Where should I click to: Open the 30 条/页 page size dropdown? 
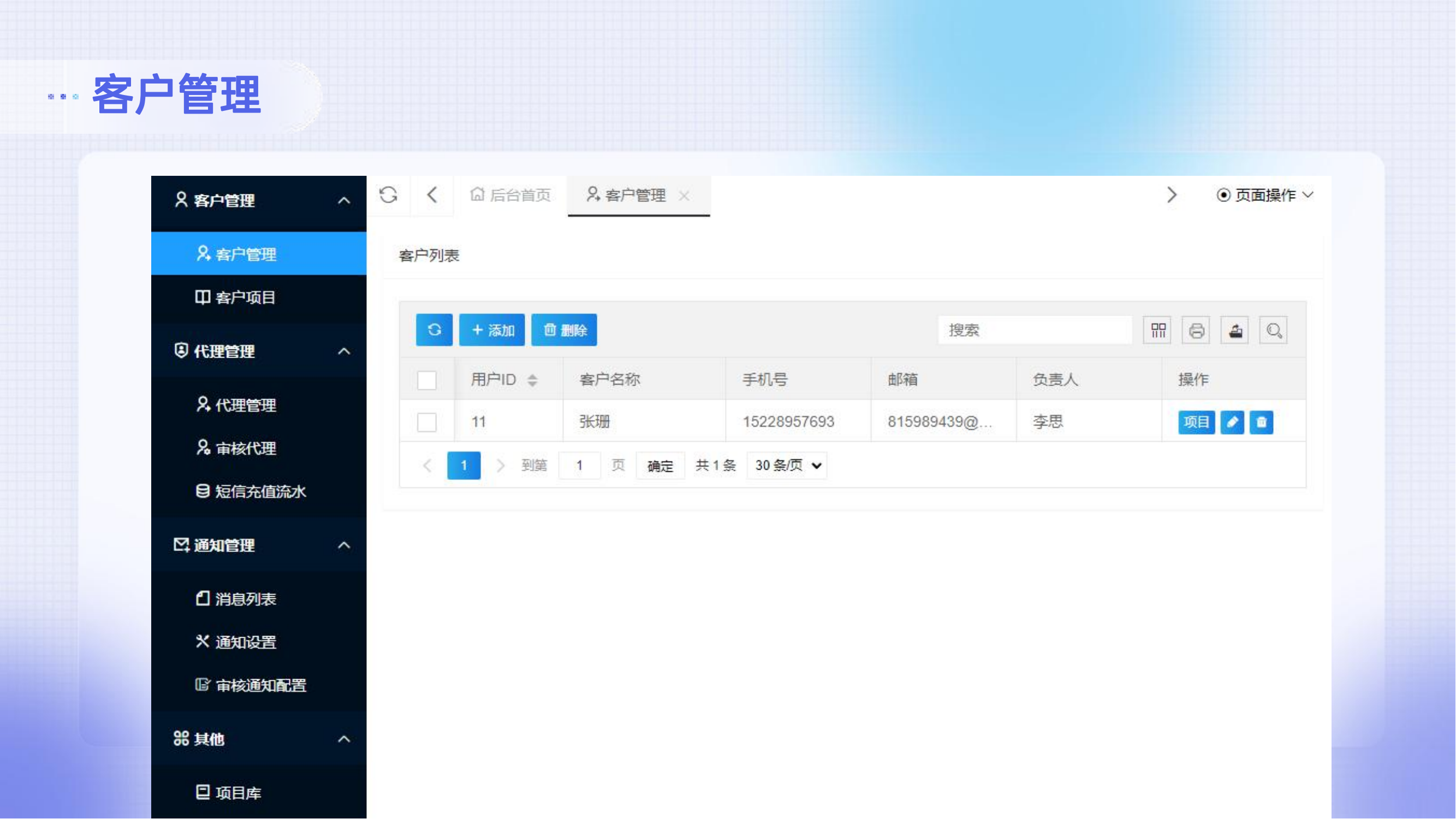pyautogui.click(x=787, y=466)
